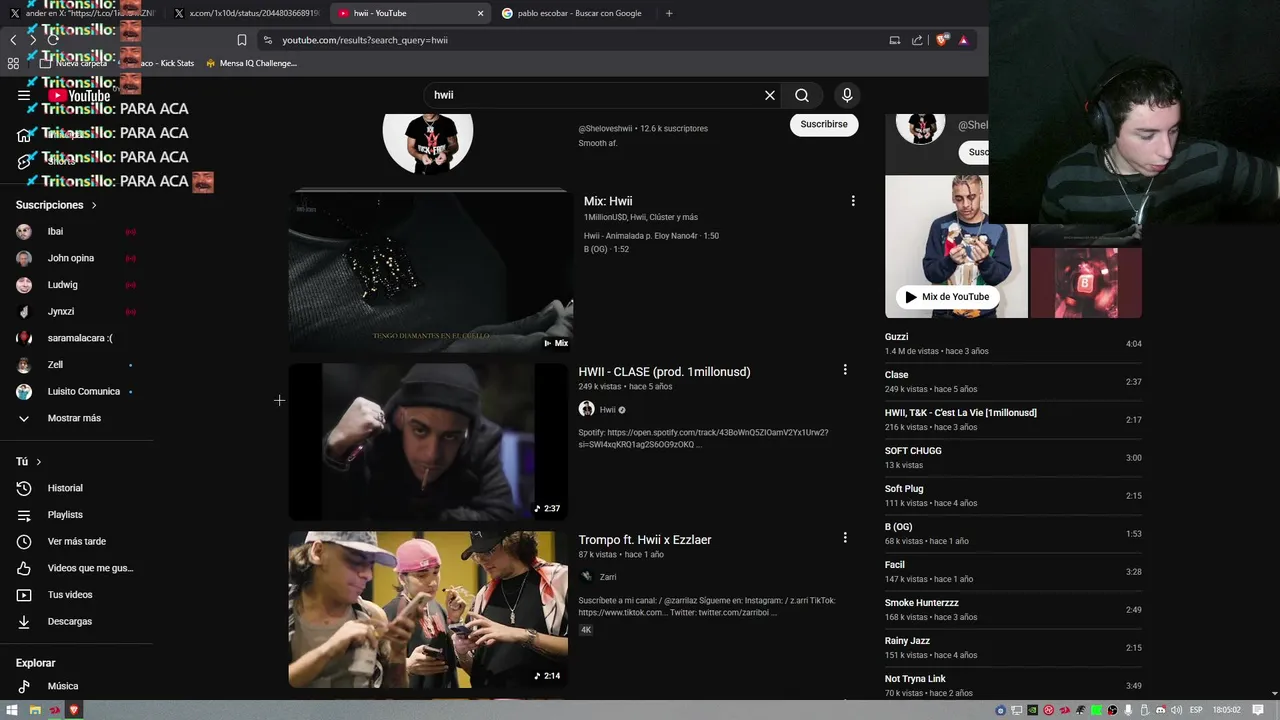Viewport: 1280px width, 720px height.
Task: Open Trompo video thumbnail
Action: pos(428,609)
